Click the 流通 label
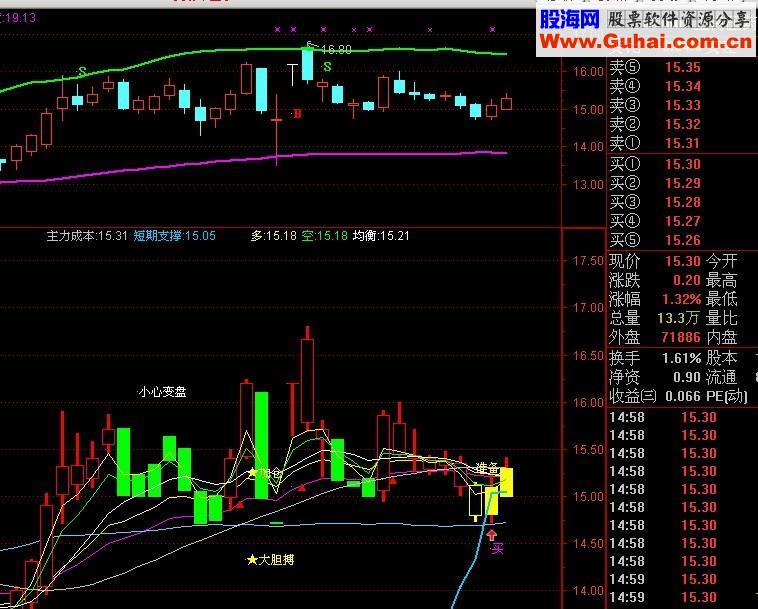Screen dimensions: 758x609 pos(721,377)
